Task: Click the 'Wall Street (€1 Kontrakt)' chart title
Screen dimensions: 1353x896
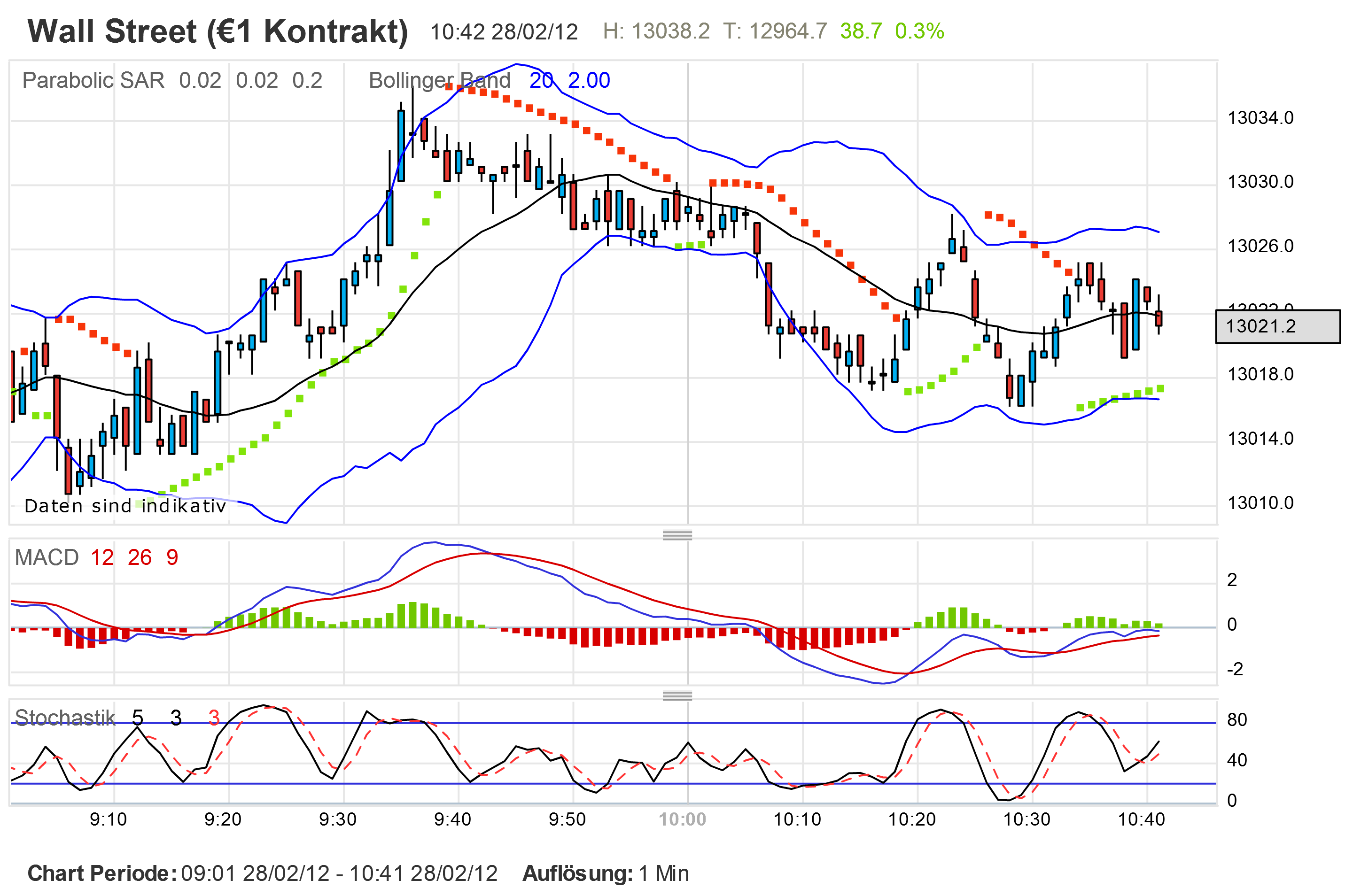Action: (218, 31)
